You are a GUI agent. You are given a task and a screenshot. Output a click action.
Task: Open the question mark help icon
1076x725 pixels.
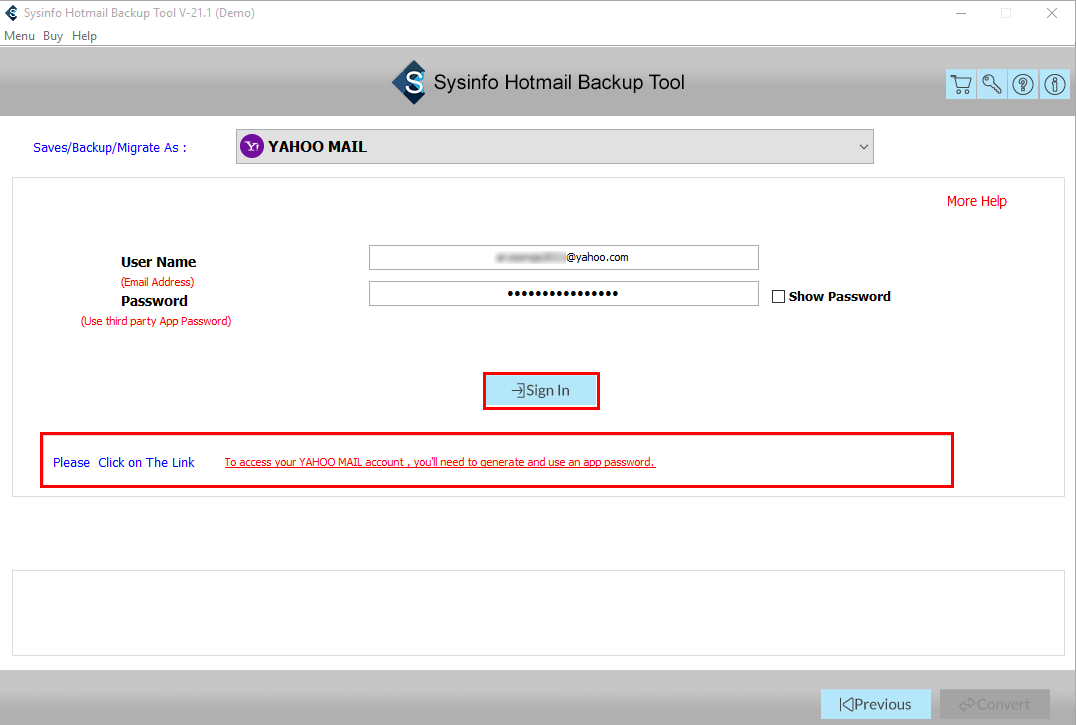(x=1023, y=84)
